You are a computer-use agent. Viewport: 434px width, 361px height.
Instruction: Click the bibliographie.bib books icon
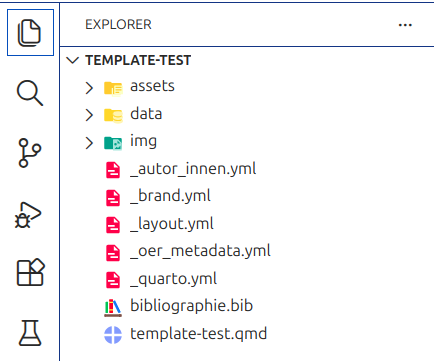(x=113, y=308)
